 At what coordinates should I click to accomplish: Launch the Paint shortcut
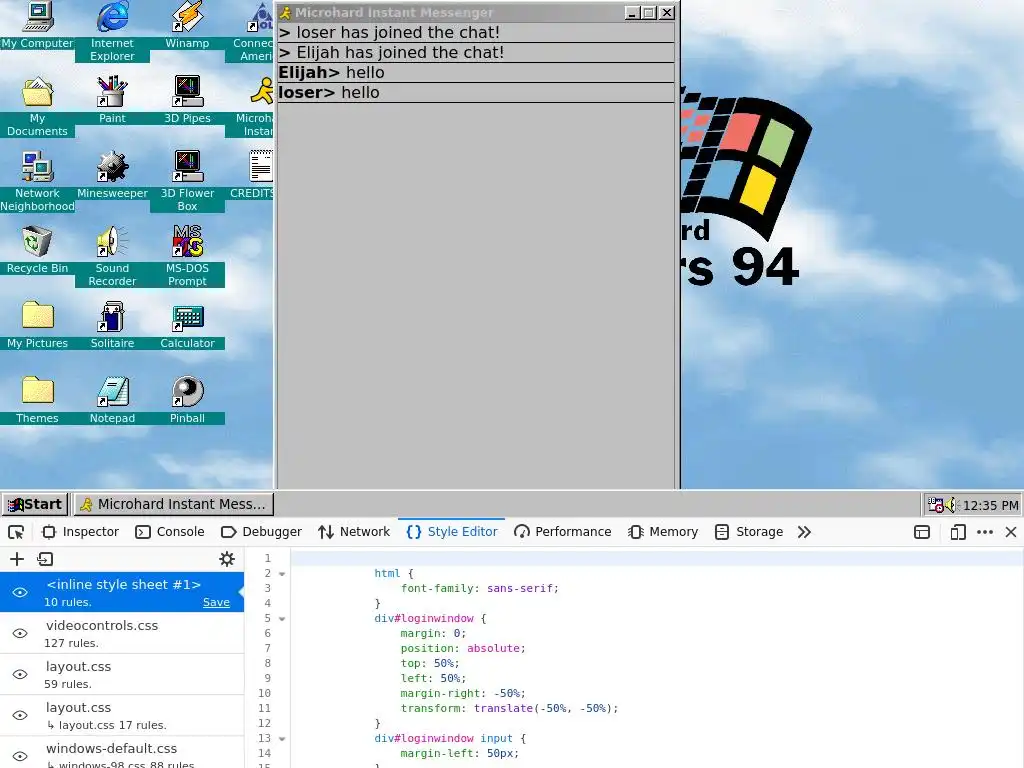tap(112, 99)
